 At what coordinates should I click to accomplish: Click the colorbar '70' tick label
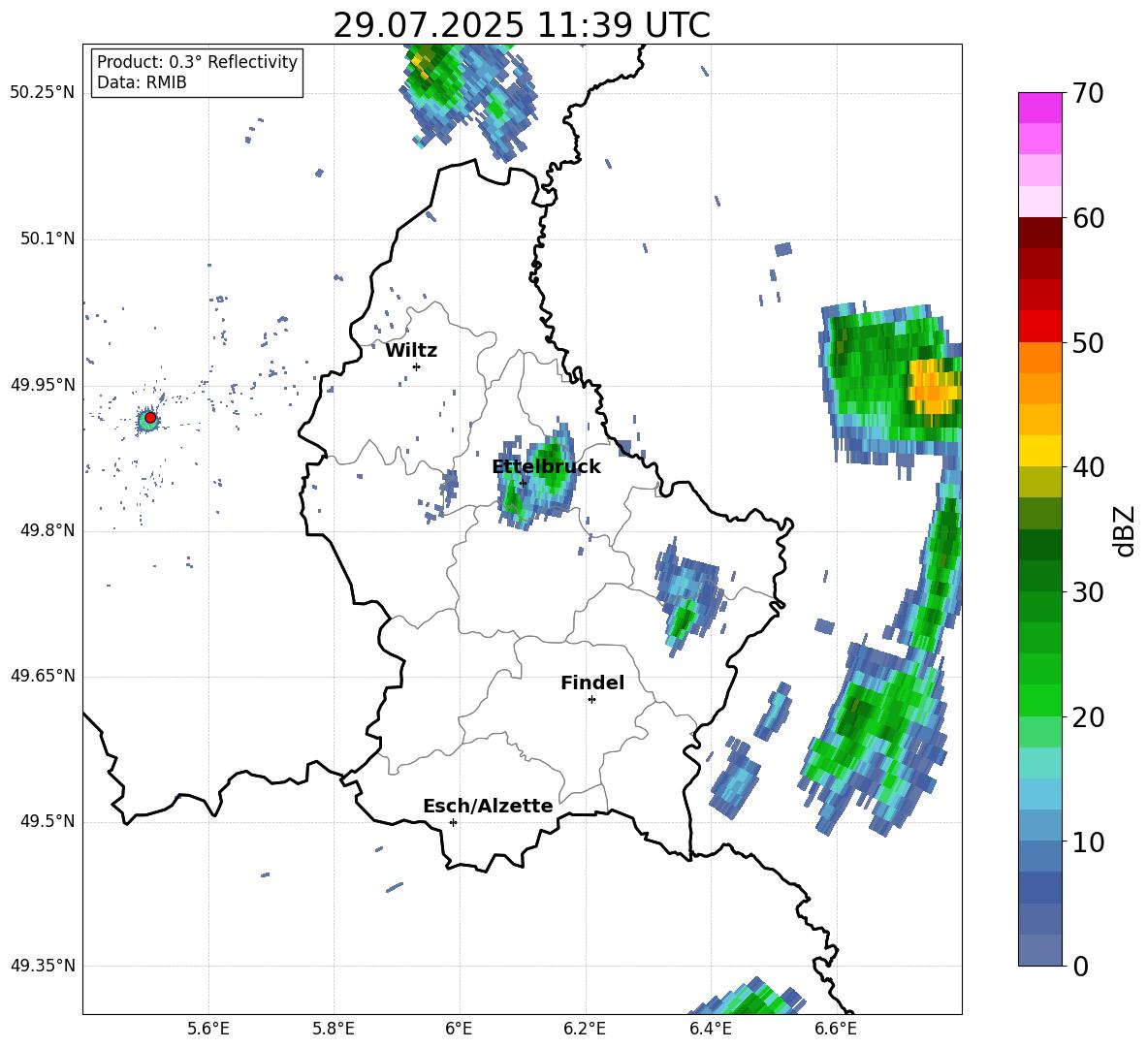tap(1088, 94)
